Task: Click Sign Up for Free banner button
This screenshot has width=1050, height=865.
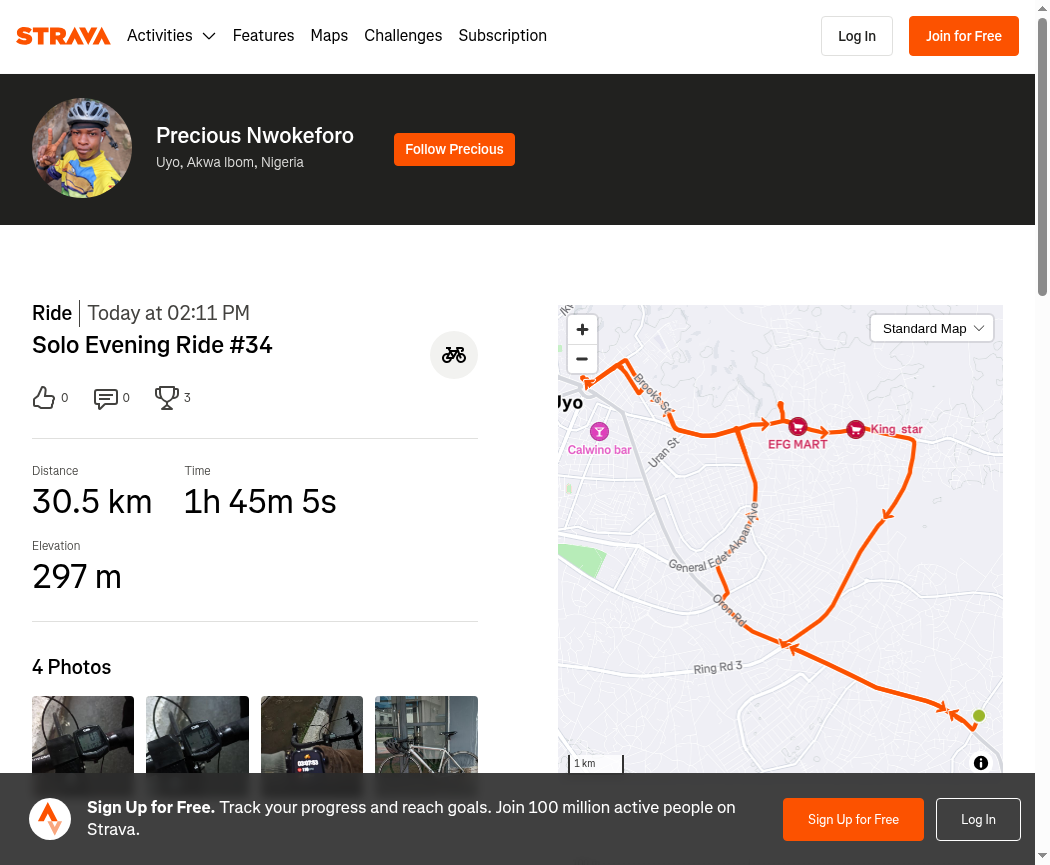Action: [853, 819]
